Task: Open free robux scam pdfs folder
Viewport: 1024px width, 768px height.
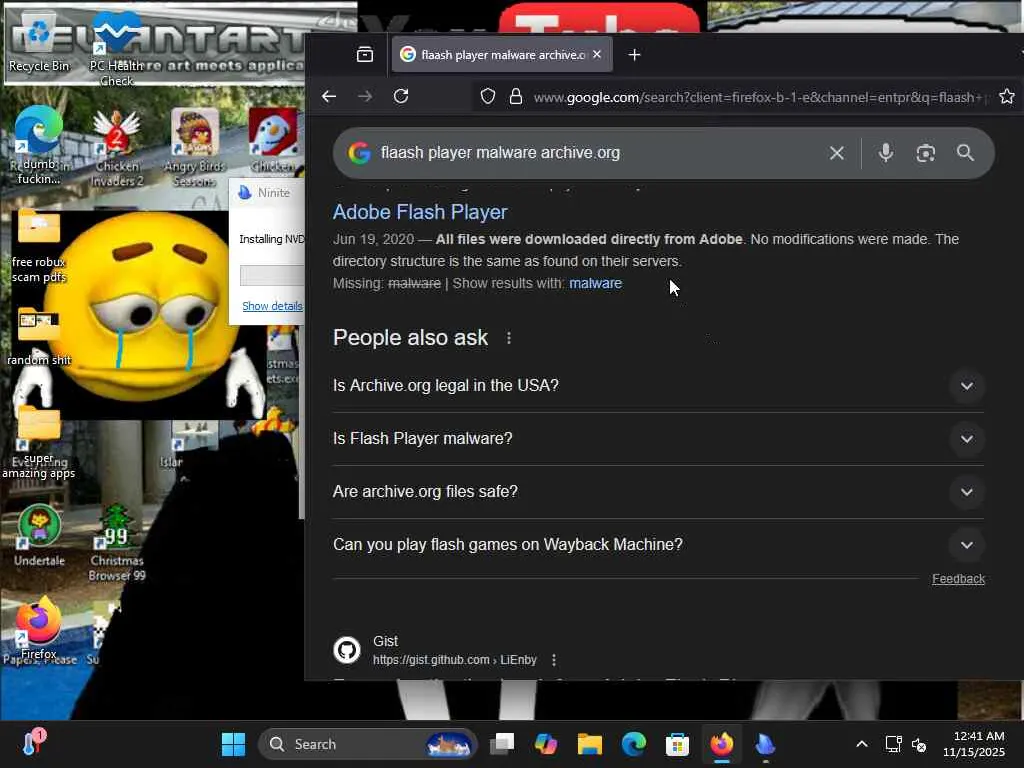Action: click(39, 247)
